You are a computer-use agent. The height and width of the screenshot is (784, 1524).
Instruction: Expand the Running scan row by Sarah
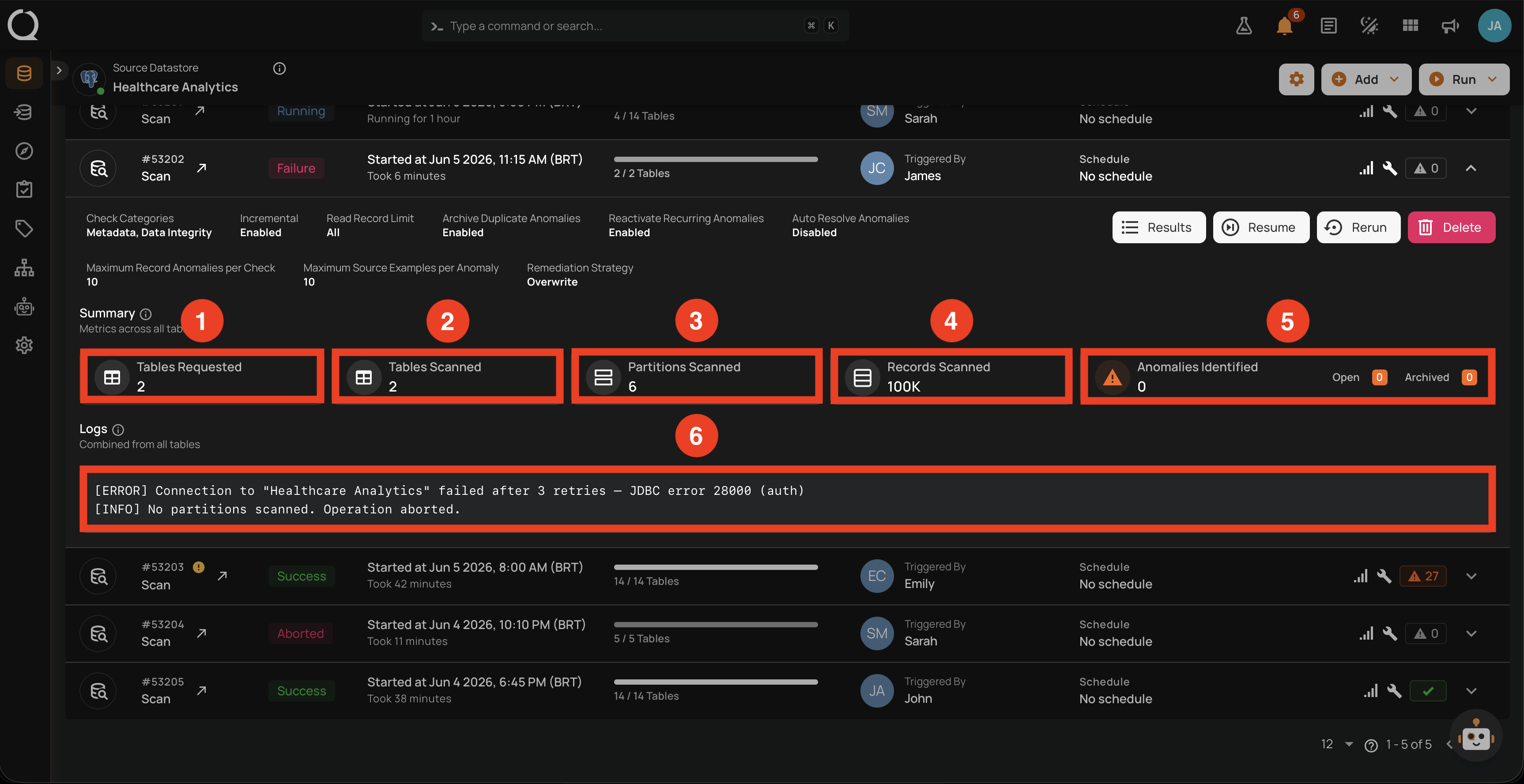coord(1471,111)
